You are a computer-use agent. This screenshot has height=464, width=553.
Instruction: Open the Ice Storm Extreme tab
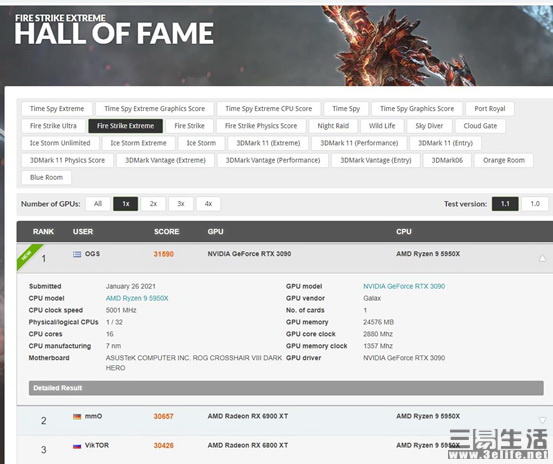click(138, 143)
